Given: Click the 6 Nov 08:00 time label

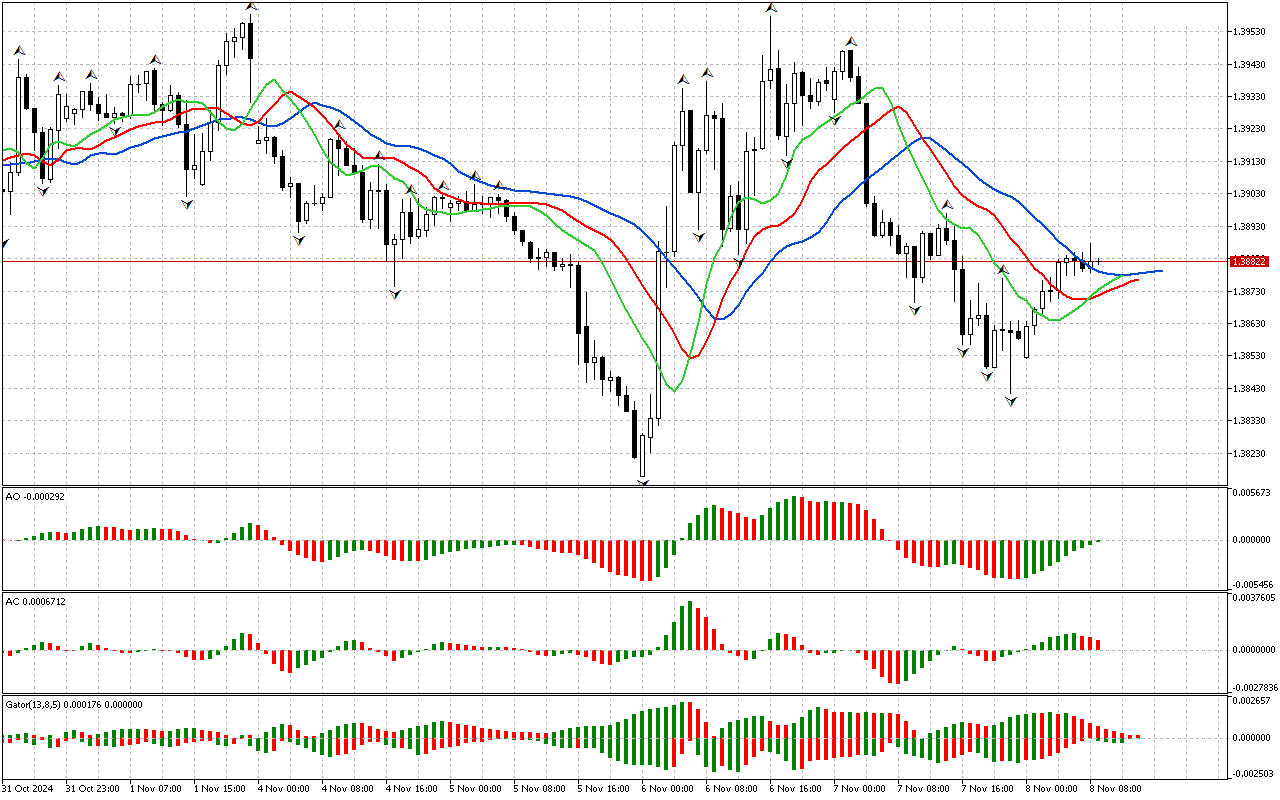Looking at the screenshot, I should pos(733,789).
